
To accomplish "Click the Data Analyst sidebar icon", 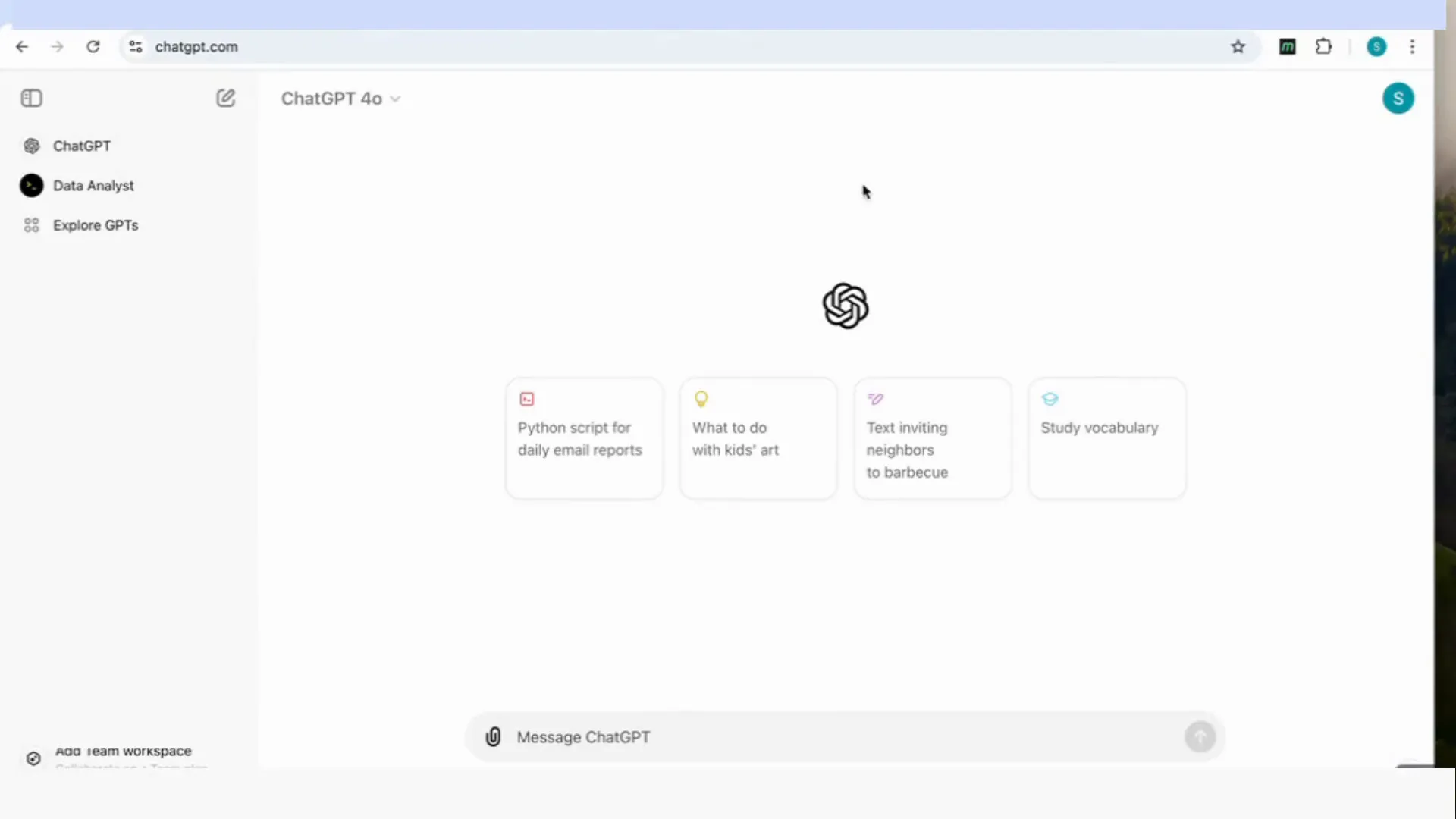I will (x=31, y=185).
